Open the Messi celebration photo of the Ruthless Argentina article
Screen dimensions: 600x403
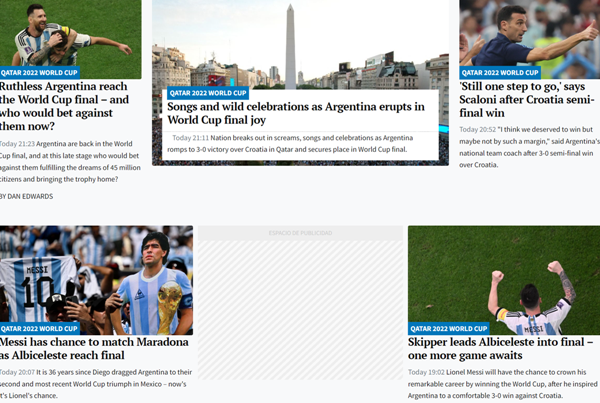[x=70, y=32]
